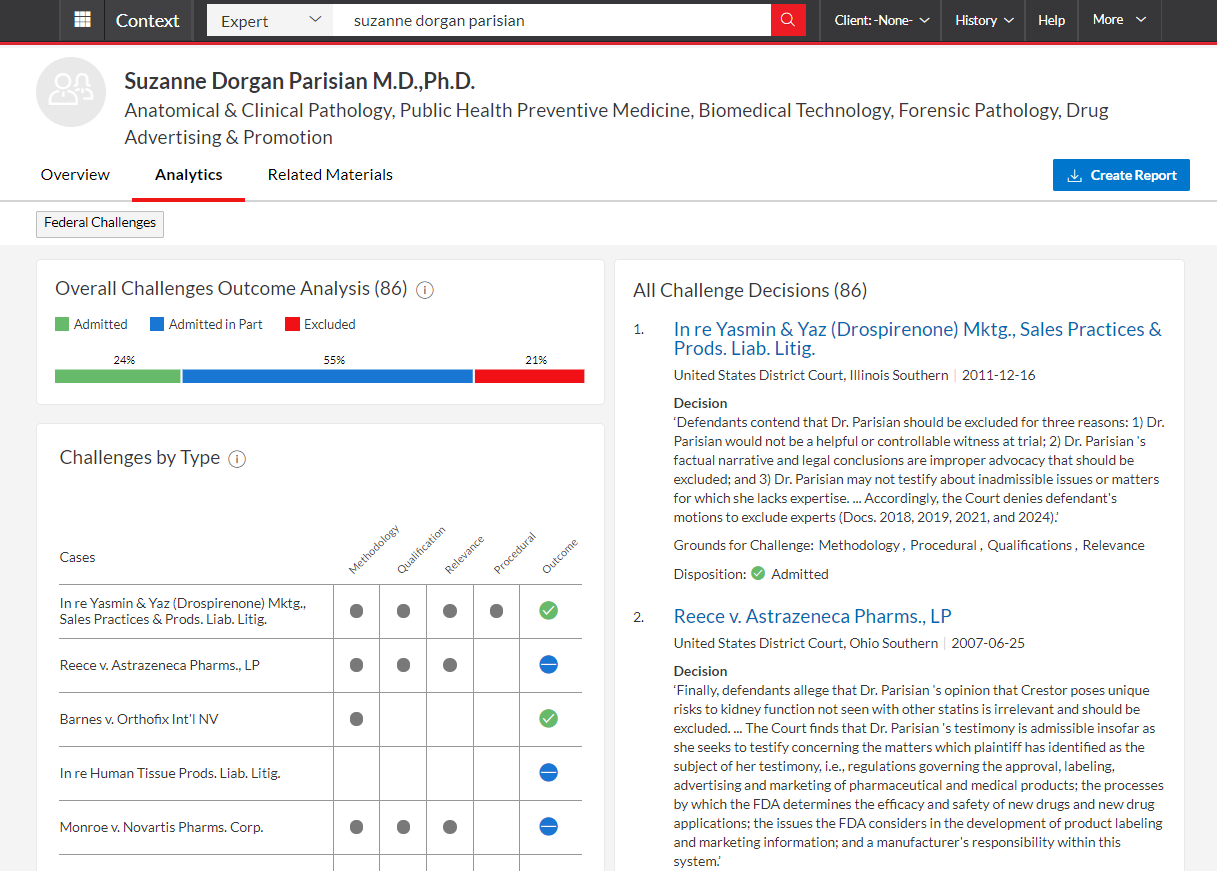Click the Suzanne Dorgan Parisian name heading

coord(299,81)
